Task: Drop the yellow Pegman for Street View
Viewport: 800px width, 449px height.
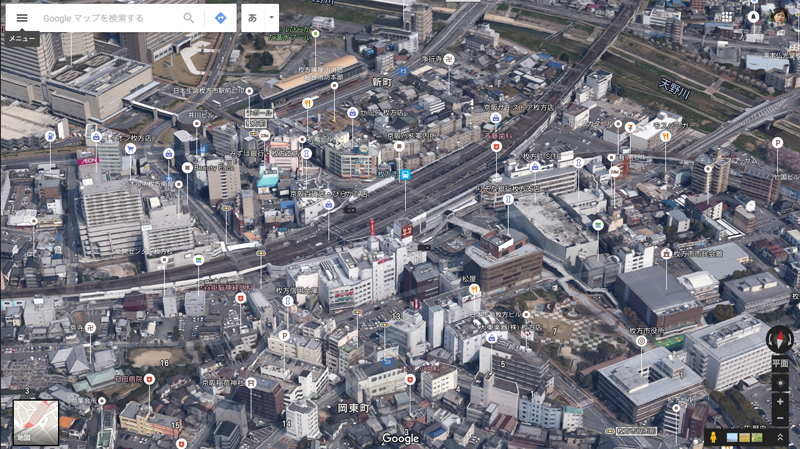Action: pyautogui.click(x=713, y=437)
